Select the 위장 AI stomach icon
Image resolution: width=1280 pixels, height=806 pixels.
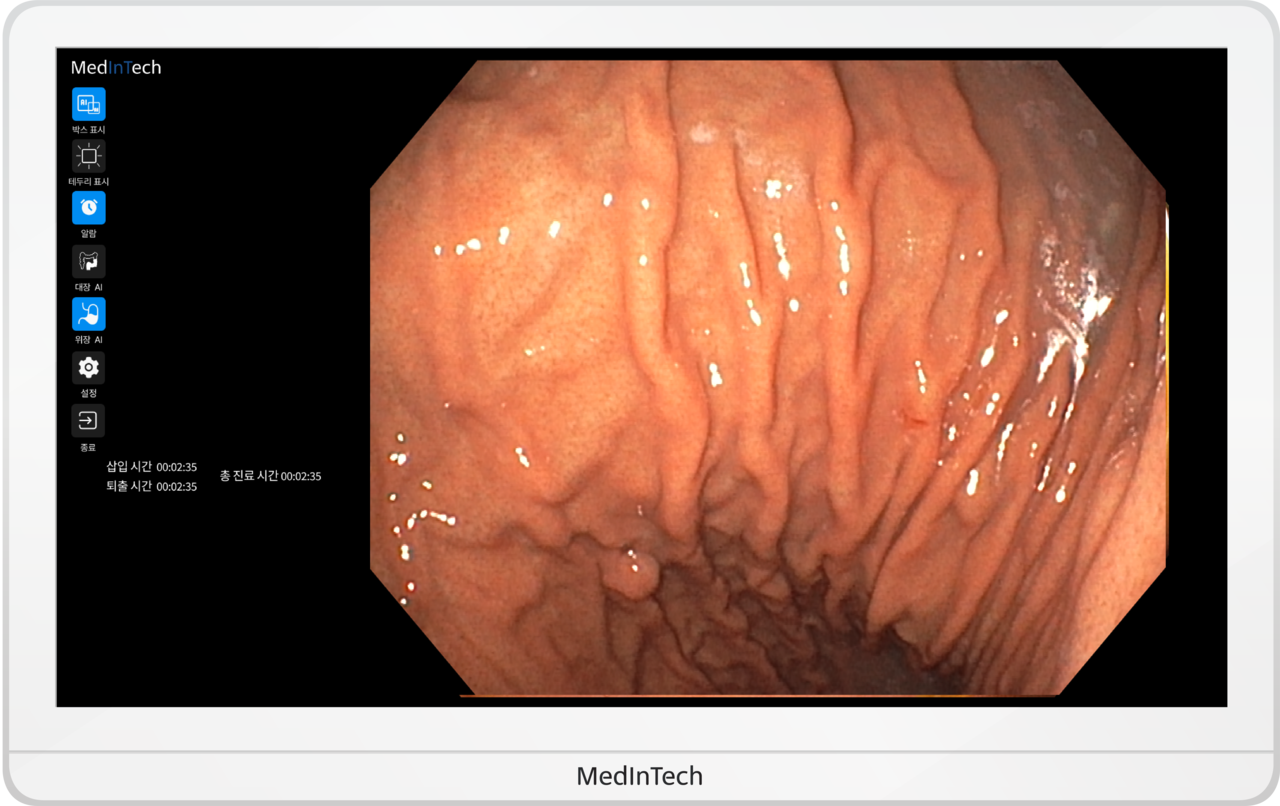click(x=88, y=314)
